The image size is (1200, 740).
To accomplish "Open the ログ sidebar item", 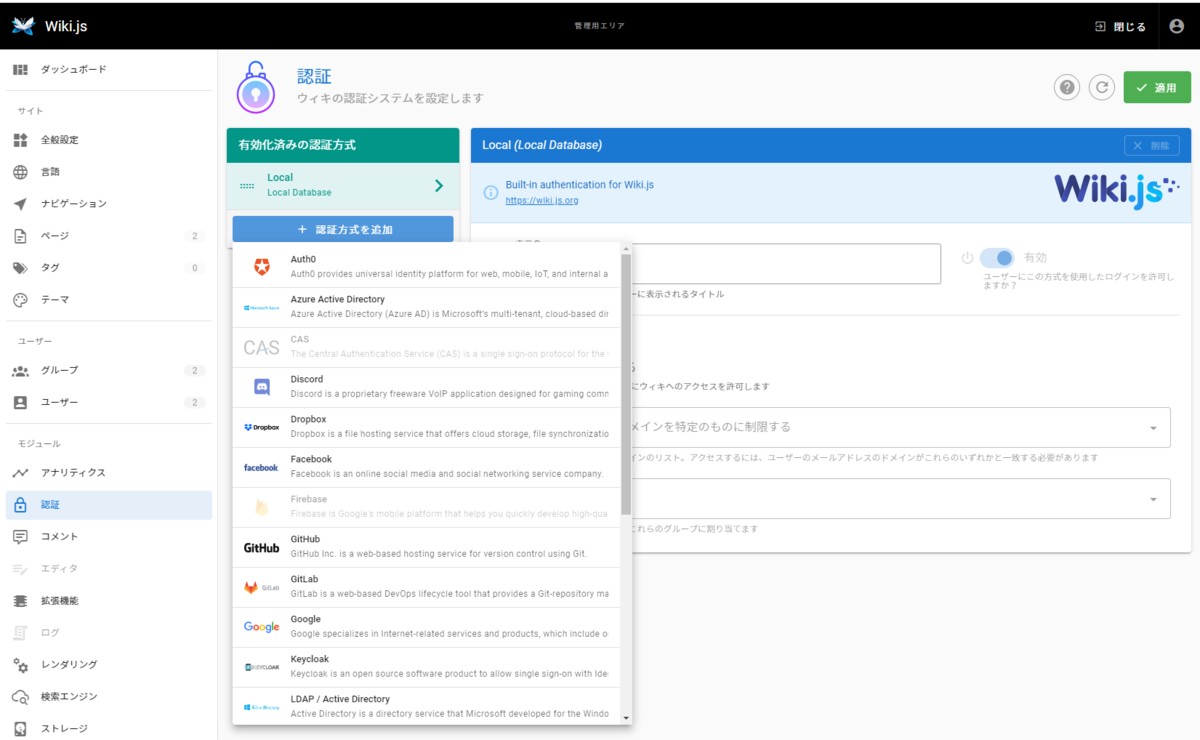I will (109, 633).
